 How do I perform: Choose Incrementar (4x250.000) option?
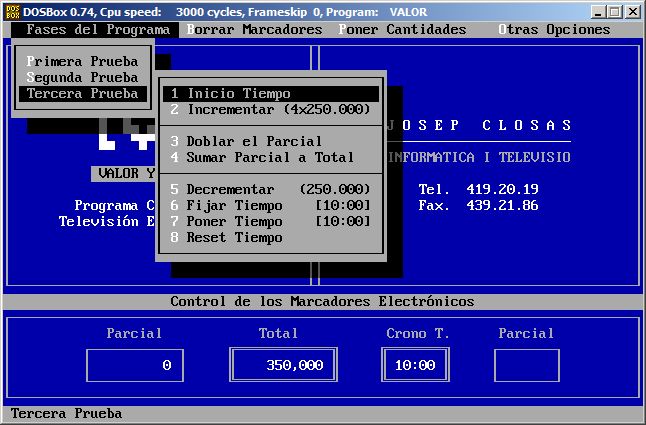[271, 109]
